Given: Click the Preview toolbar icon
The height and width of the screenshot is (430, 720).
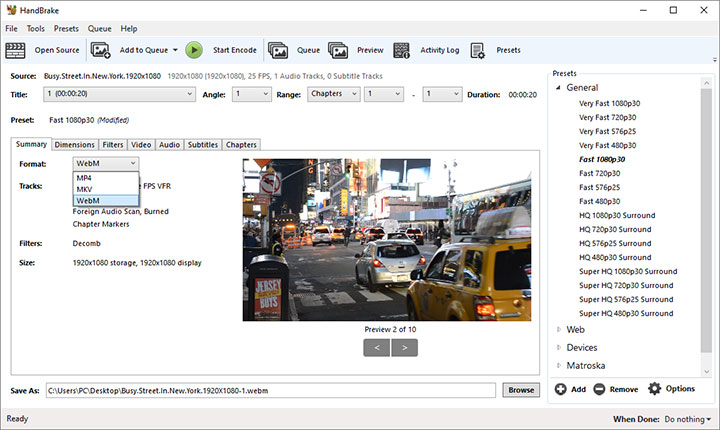Looking at the screenshot, I should [x=338, y=49].
